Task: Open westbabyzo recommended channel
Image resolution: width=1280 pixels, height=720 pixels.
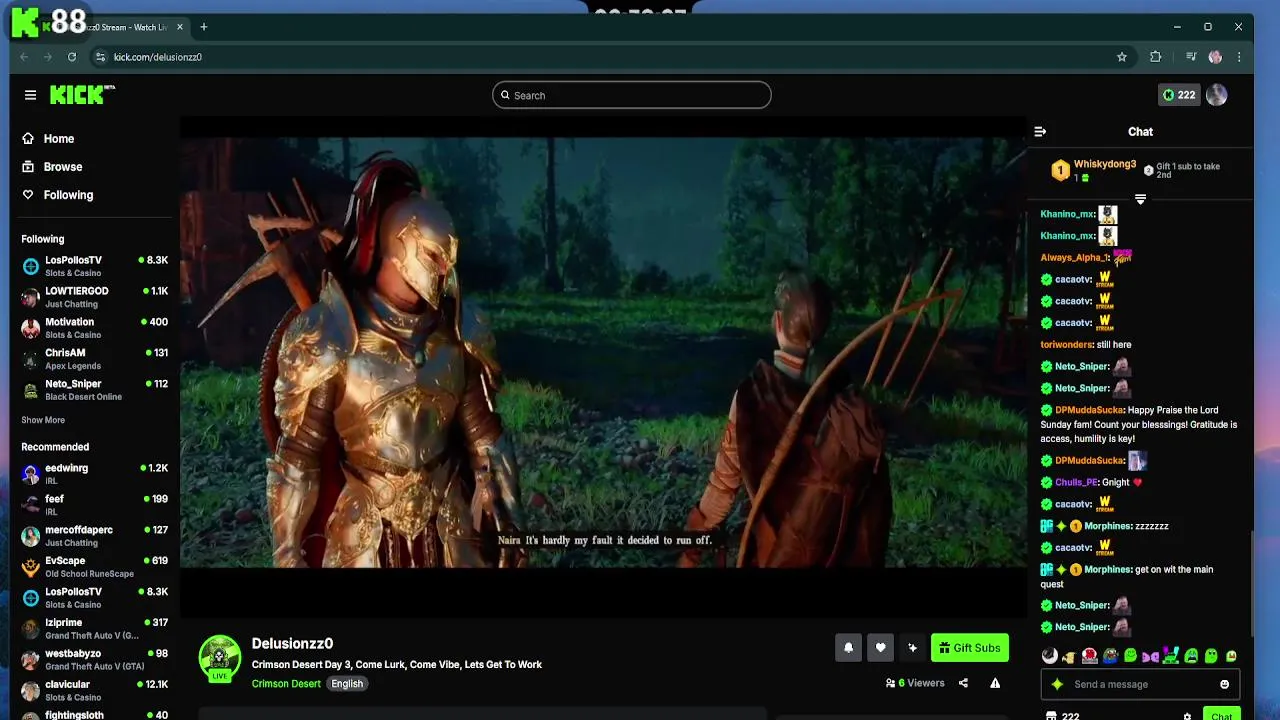Action: pos(94,660)
